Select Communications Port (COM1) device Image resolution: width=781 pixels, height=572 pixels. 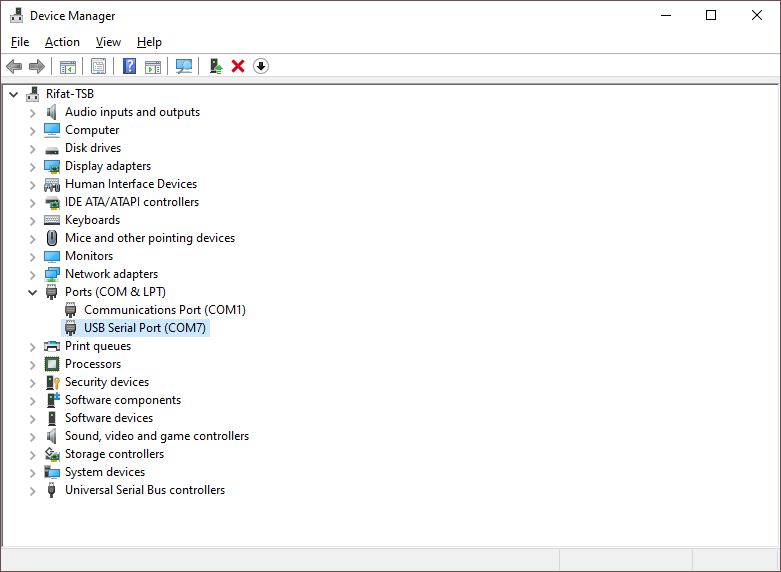(164, 310)
